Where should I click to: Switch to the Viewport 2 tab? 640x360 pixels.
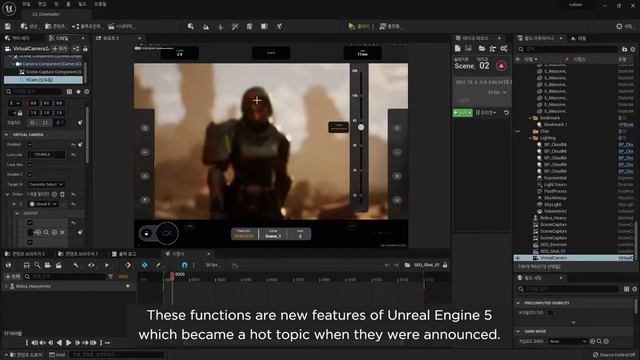[111, 38]
